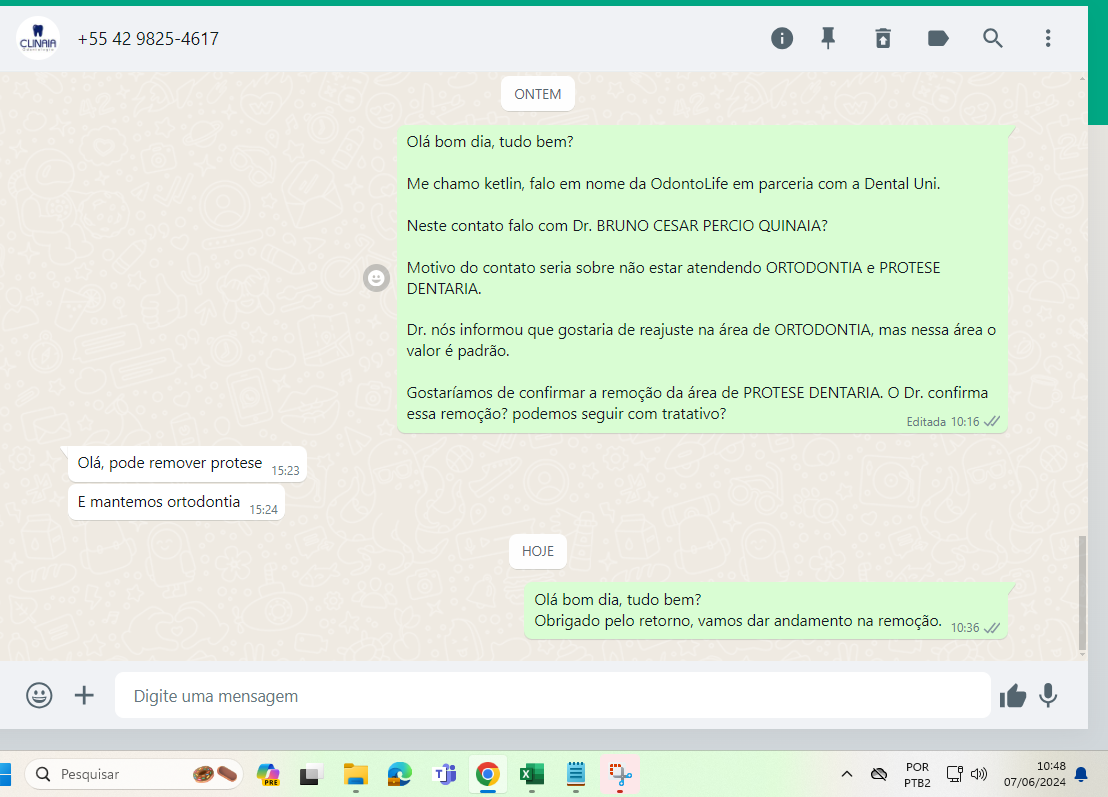Click the 'ONTEM' date label
1108x797 pixels.
[538, 94]
